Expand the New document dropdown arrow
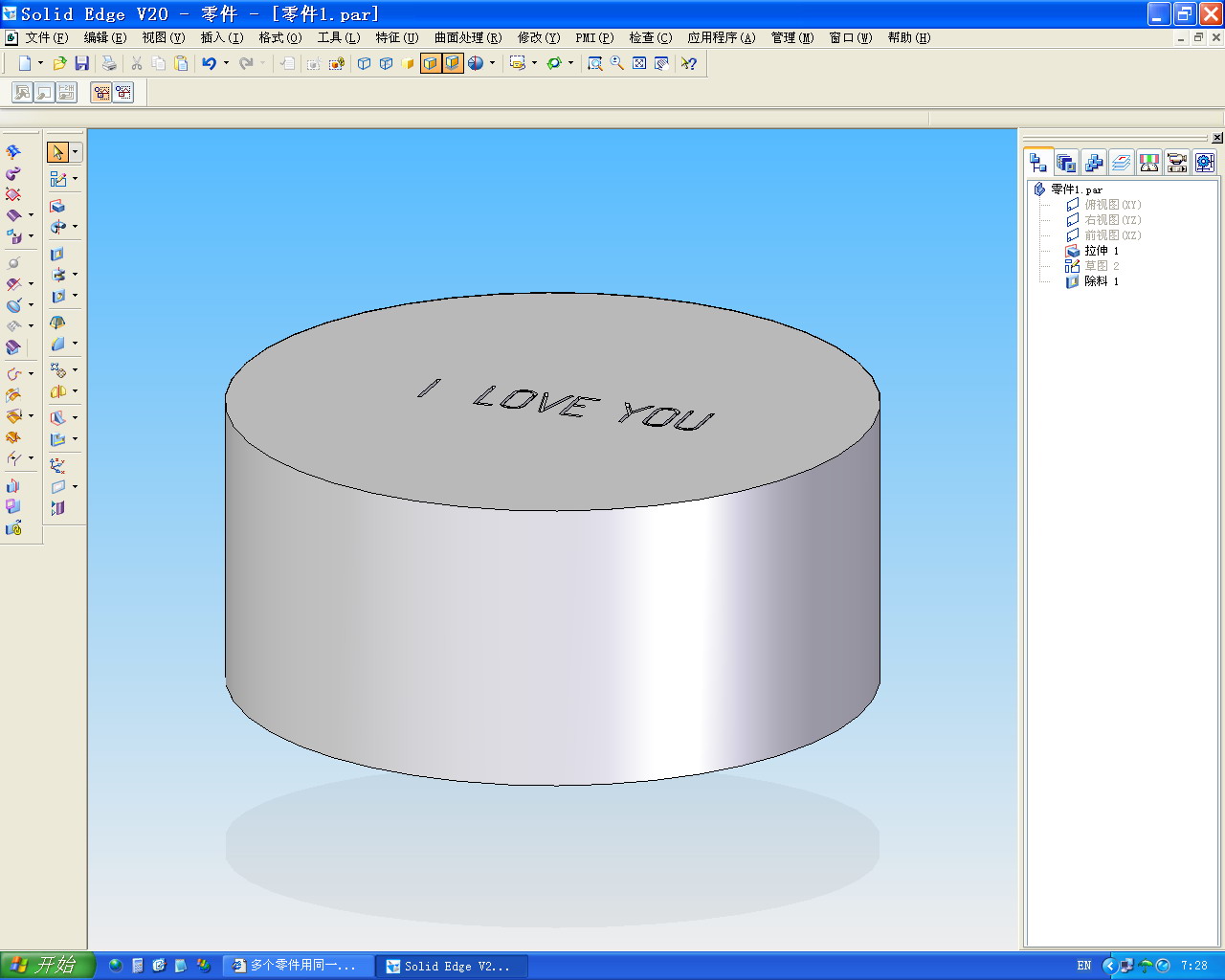 (x=40, y=63)
